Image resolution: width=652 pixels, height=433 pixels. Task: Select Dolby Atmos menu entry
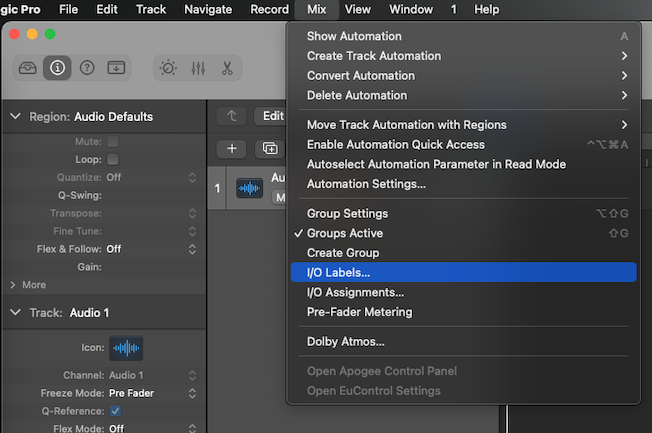click(345, 341)
